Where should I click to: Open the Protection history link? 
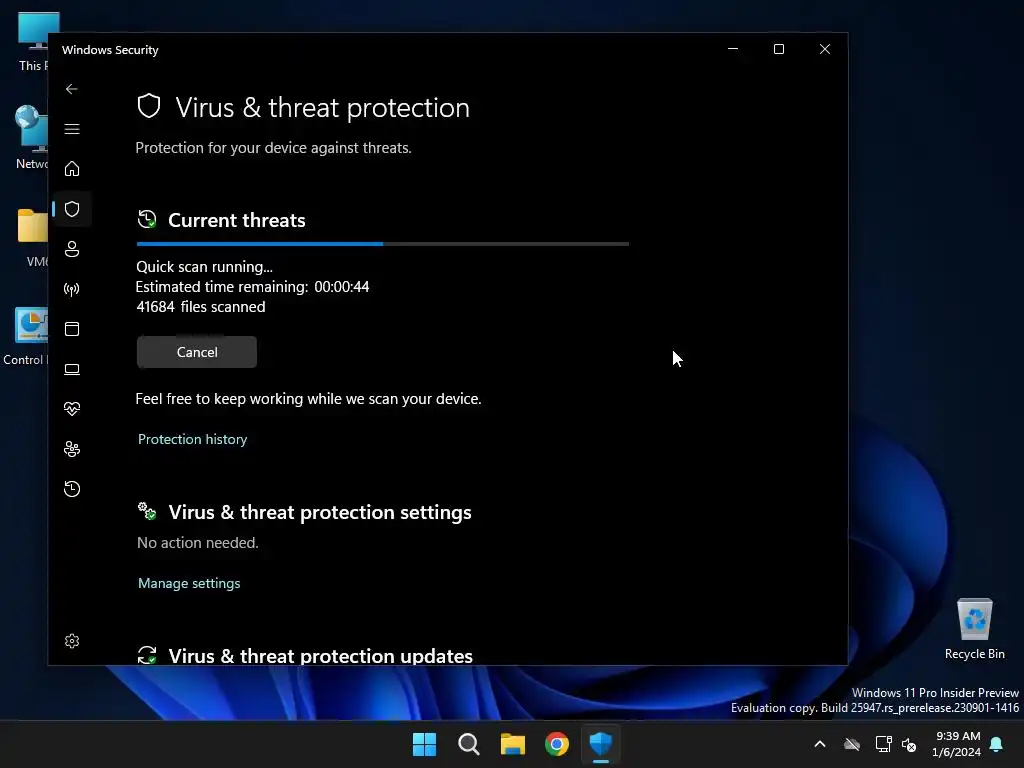(193, 439)
